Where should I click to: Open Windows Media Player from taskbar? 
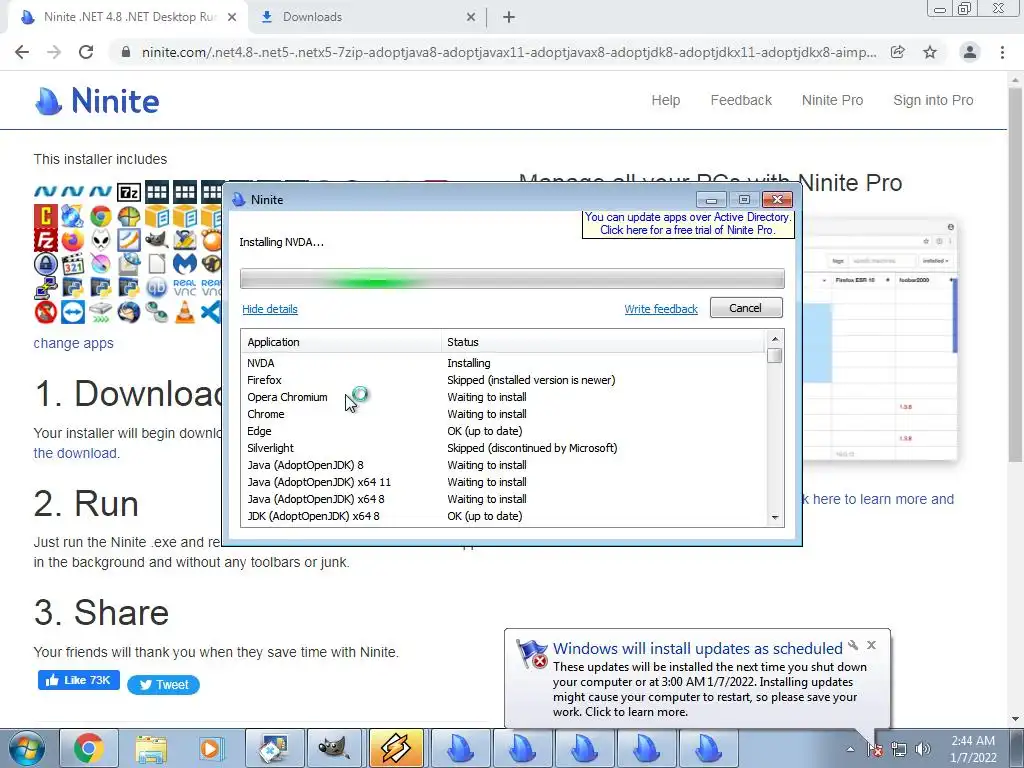211,748
